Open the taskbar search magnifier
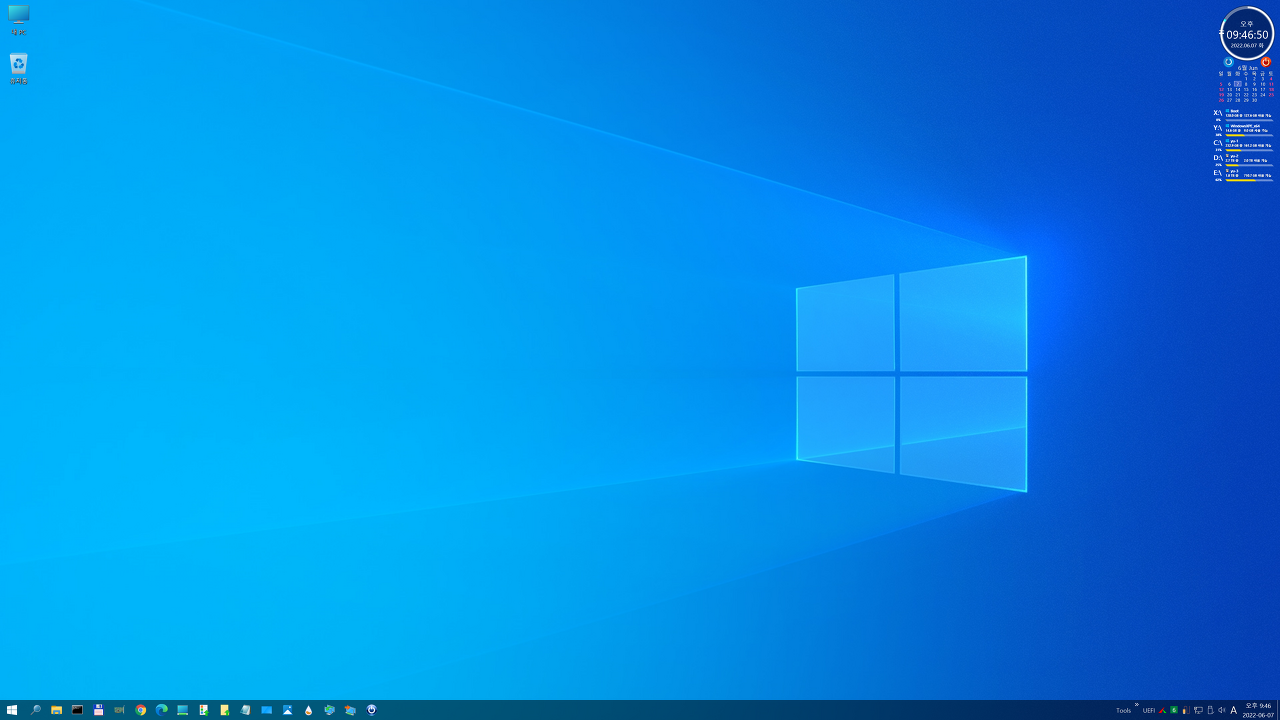The image size is (1280, 720). coord(35,710)
